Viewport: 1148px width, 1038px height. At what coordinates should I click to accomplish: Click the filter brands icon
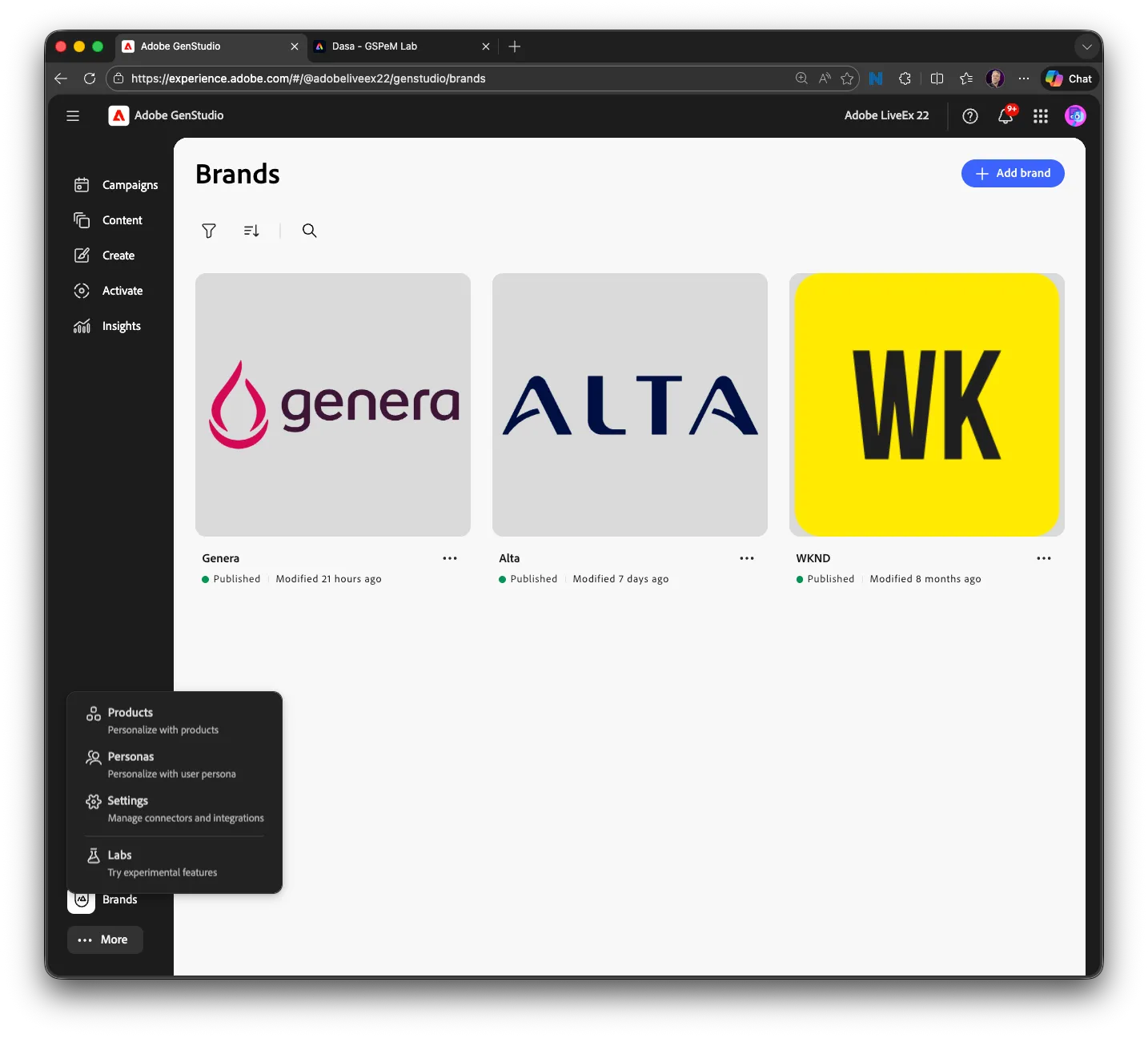pos(209,231)
